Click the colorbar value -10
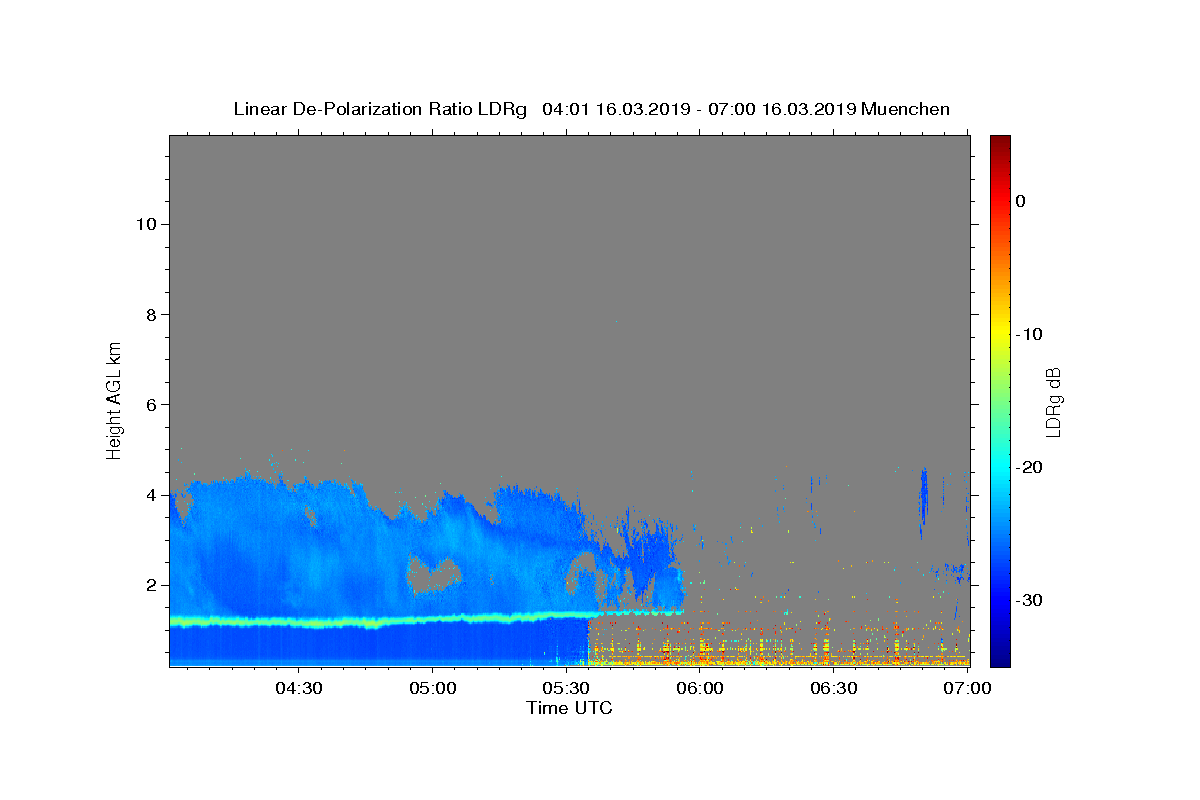Screen dimensions: 1200x800 point(1029,334)
